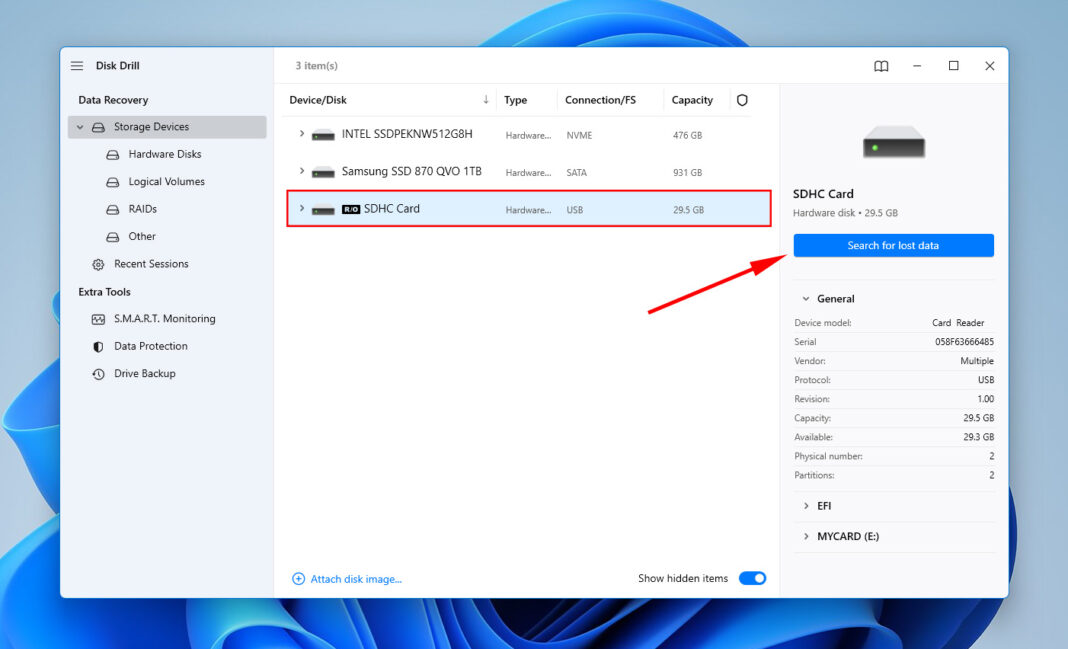Open the hamburger menu next to Disk Drill
Viewport: 1068px width, 649px height.
pyautogui.click(x=77, y=65)
